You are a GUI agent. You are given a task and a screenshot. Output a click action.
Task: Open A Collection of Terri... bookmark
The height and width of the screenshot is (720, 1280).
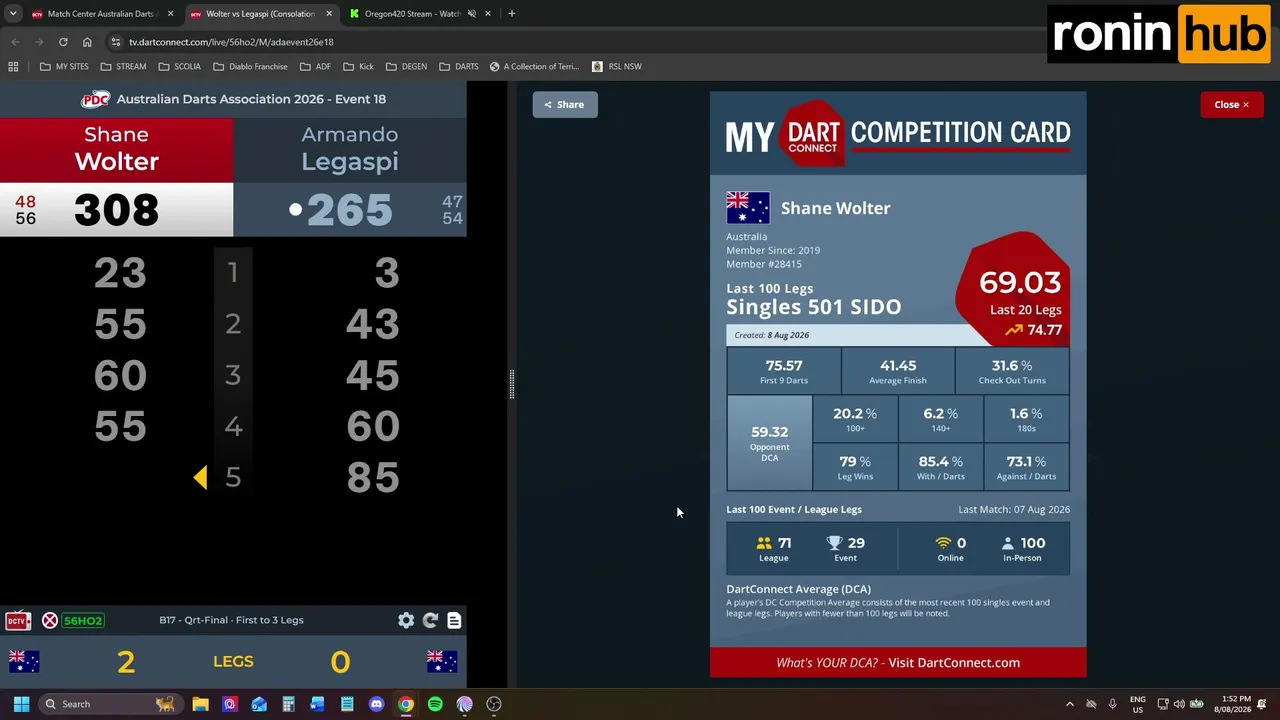tap(534, 66)
